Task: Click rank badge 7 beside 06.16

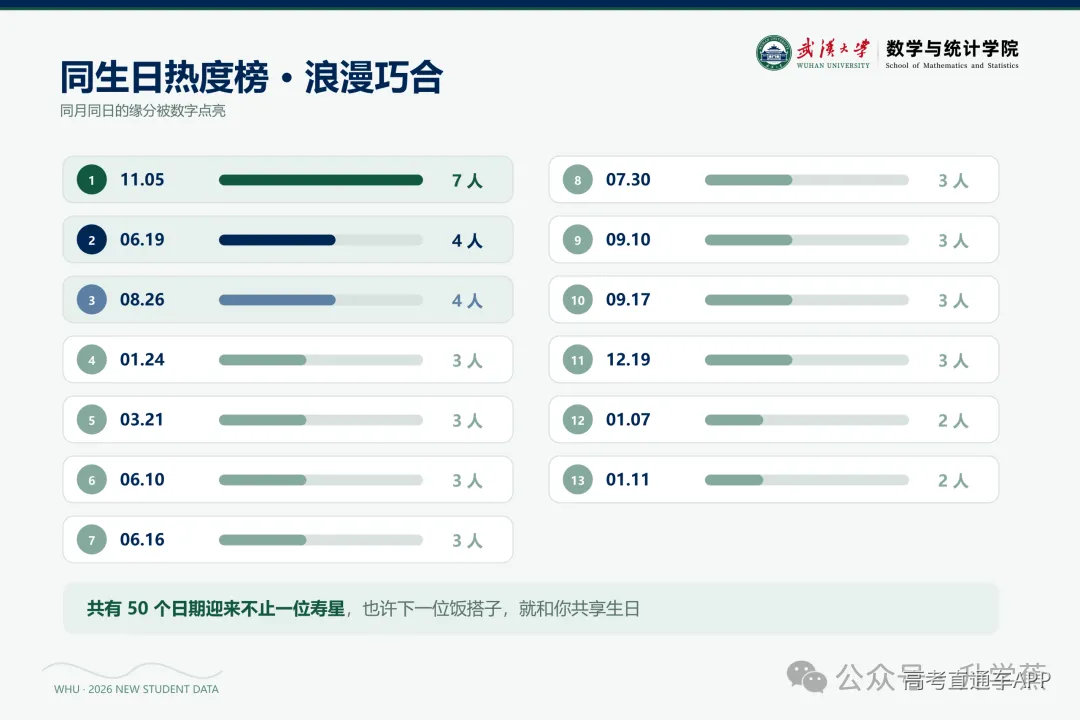Action: coord(92,539)
